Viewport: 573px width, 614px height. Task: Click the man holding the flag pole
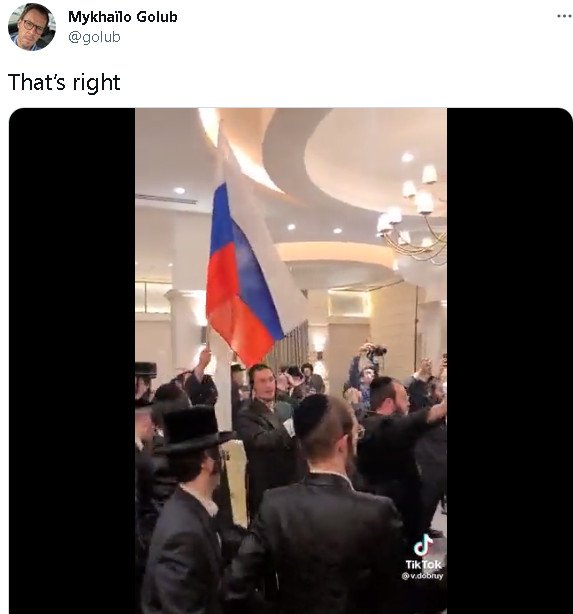tap(202, 378)
